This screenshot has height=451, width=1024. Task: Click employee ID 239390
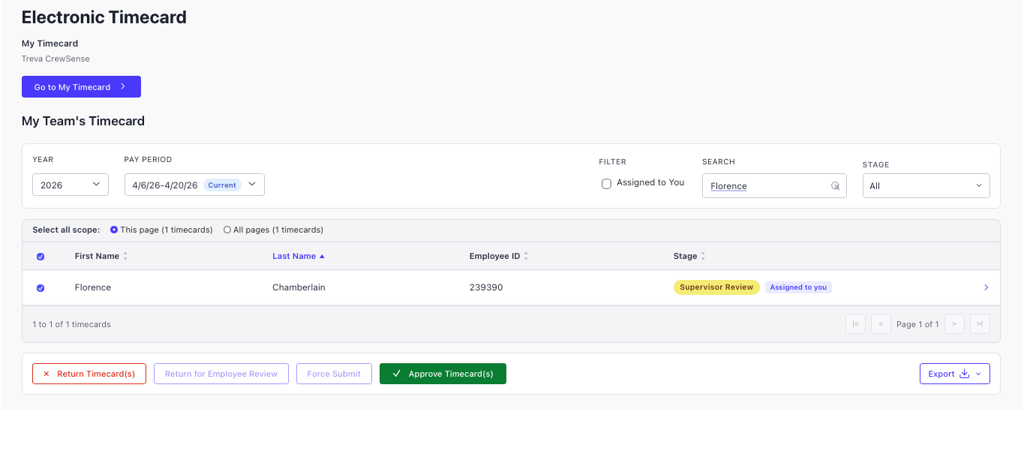pyautogui.click(x=486, y=287)
